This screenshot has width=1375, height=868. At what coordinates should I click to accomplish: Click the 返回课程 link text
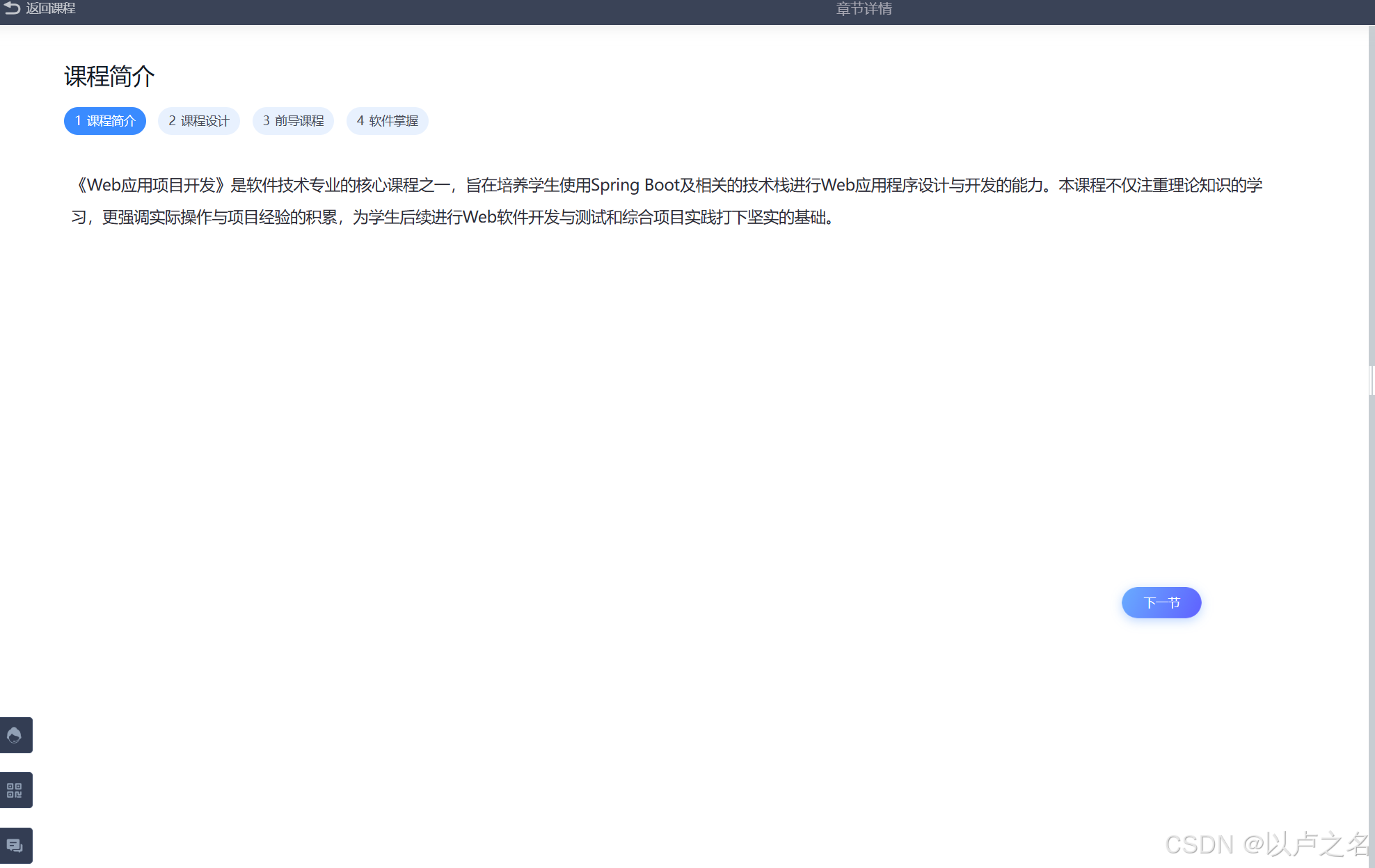click(51, 8)
